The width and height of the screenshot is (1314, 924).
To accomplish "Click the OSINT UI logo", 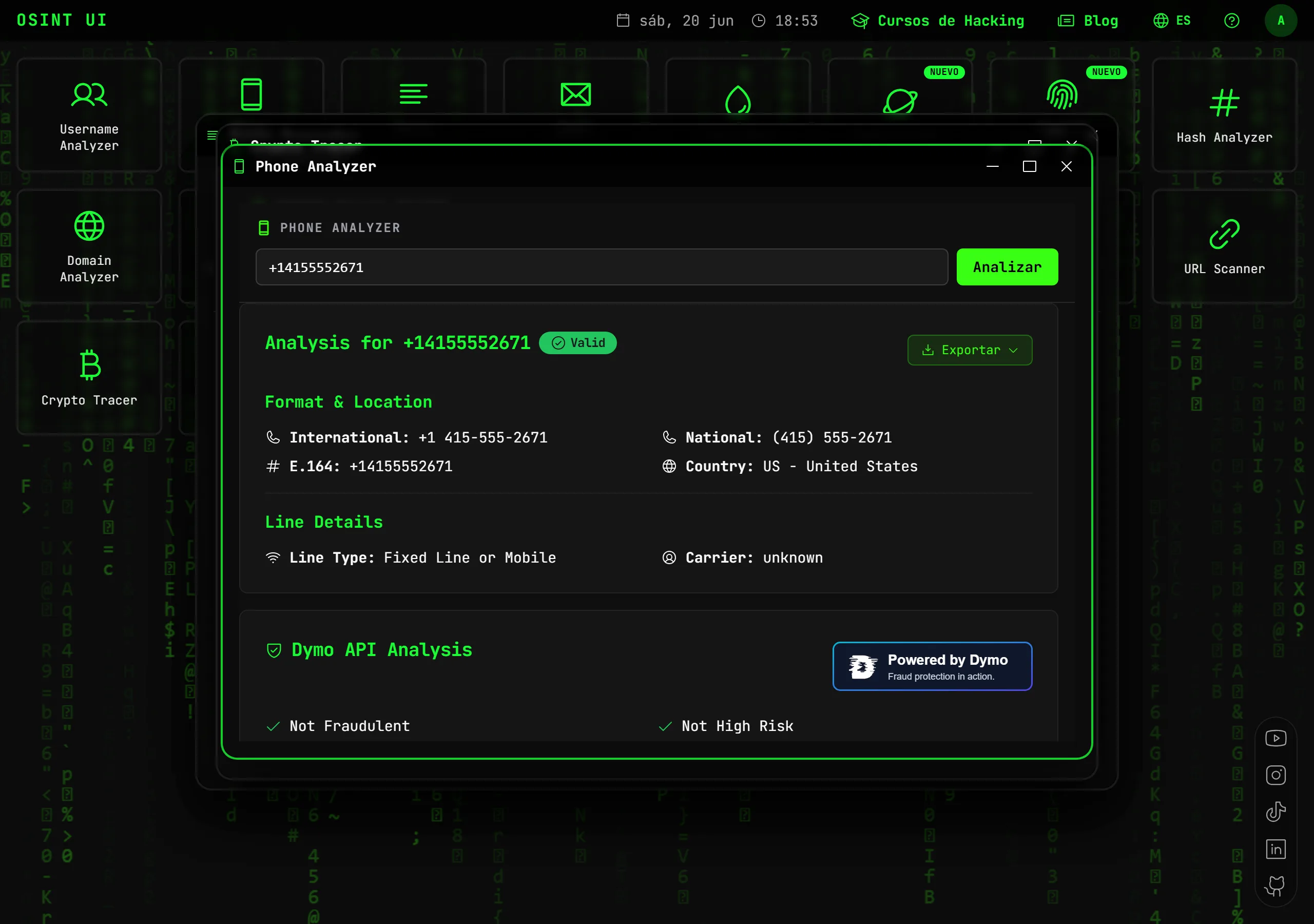I will tap(62, 21).
